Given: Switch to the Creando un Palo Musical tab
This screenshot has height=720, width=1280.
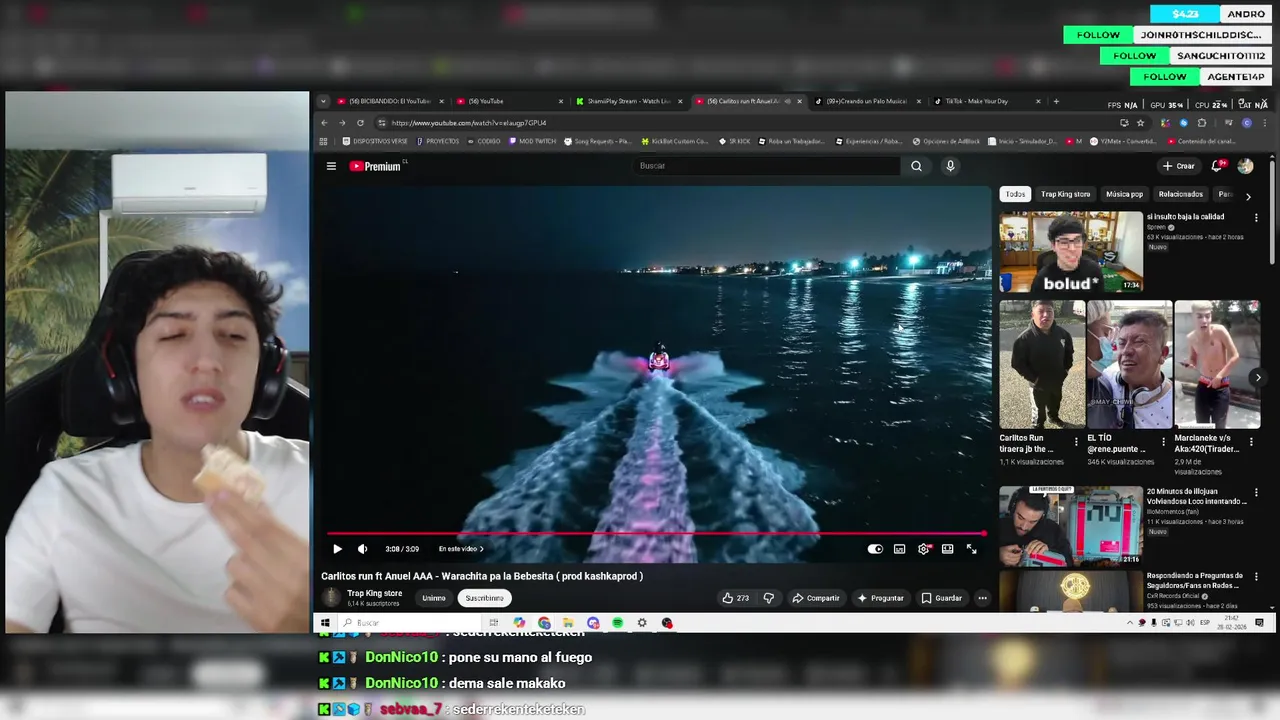Looking at the screenshot, I should (866, 101).
